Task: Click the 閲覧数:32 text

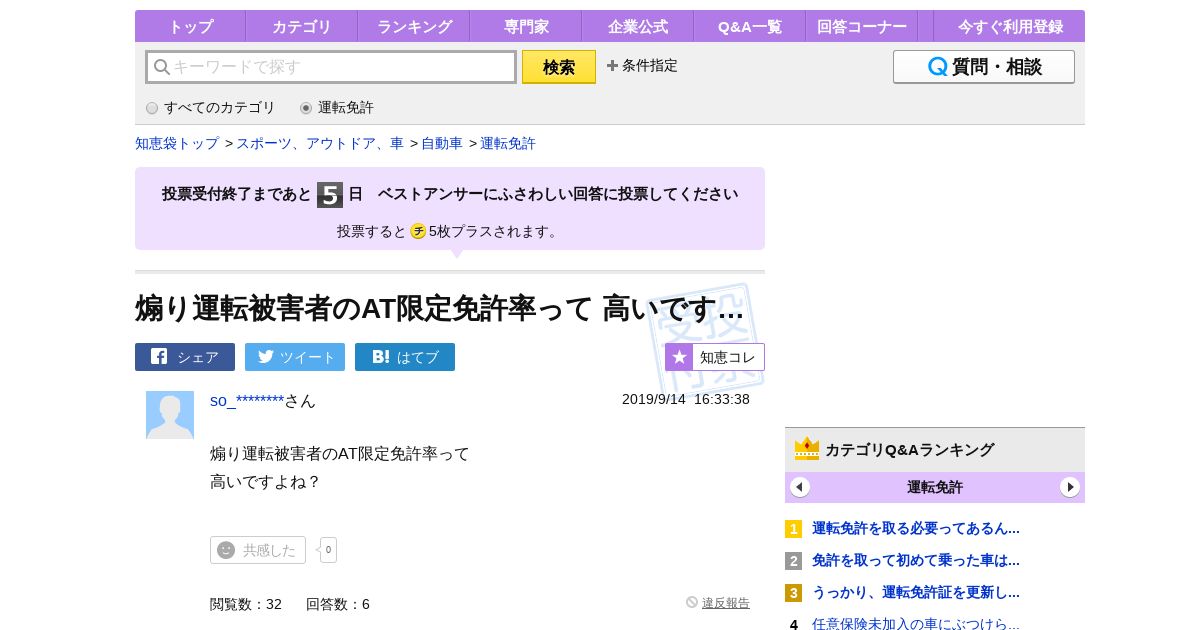Action: pos(246,604)
